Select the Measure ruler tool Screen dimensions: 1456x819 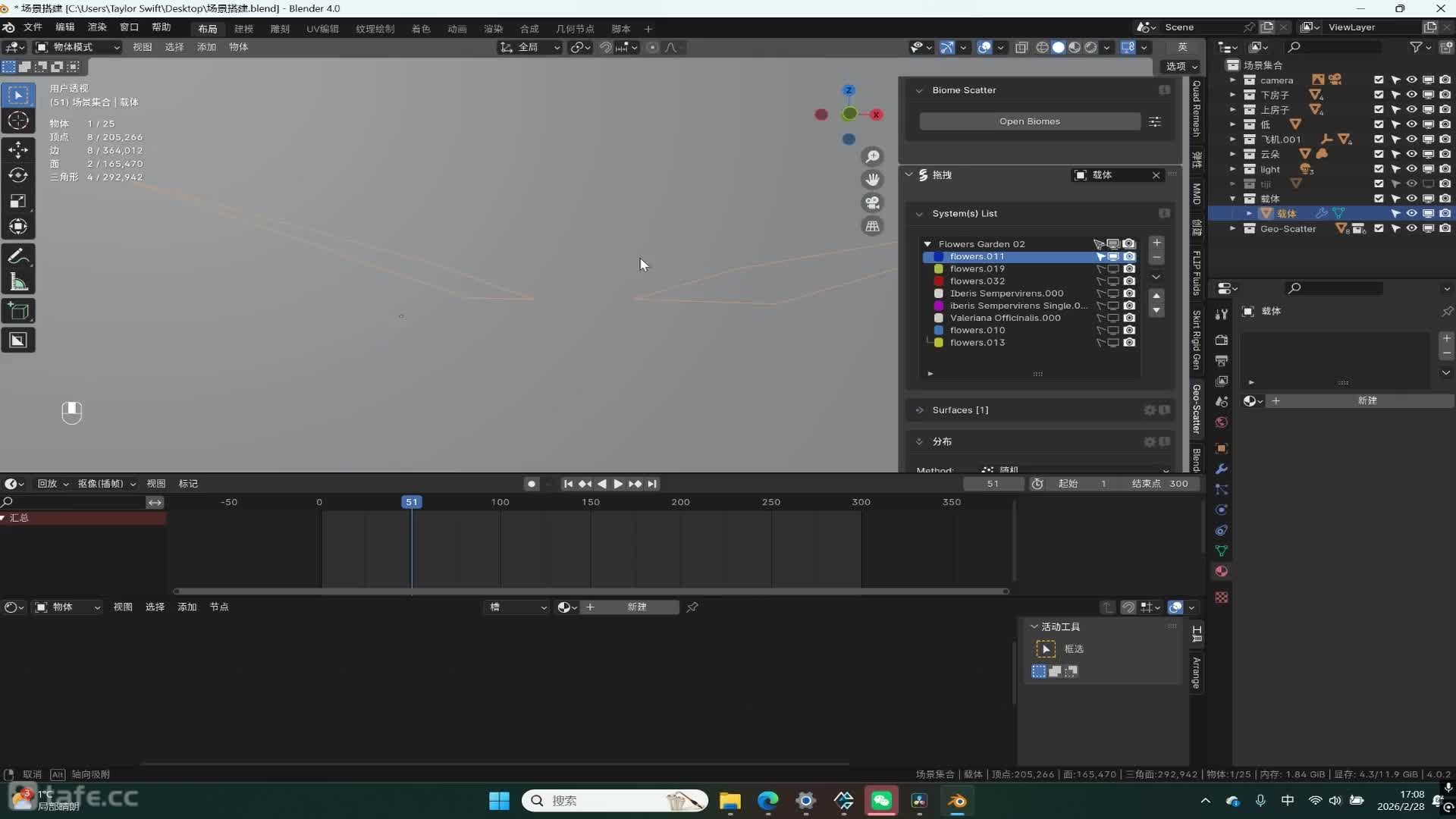(x=18, y=283)
